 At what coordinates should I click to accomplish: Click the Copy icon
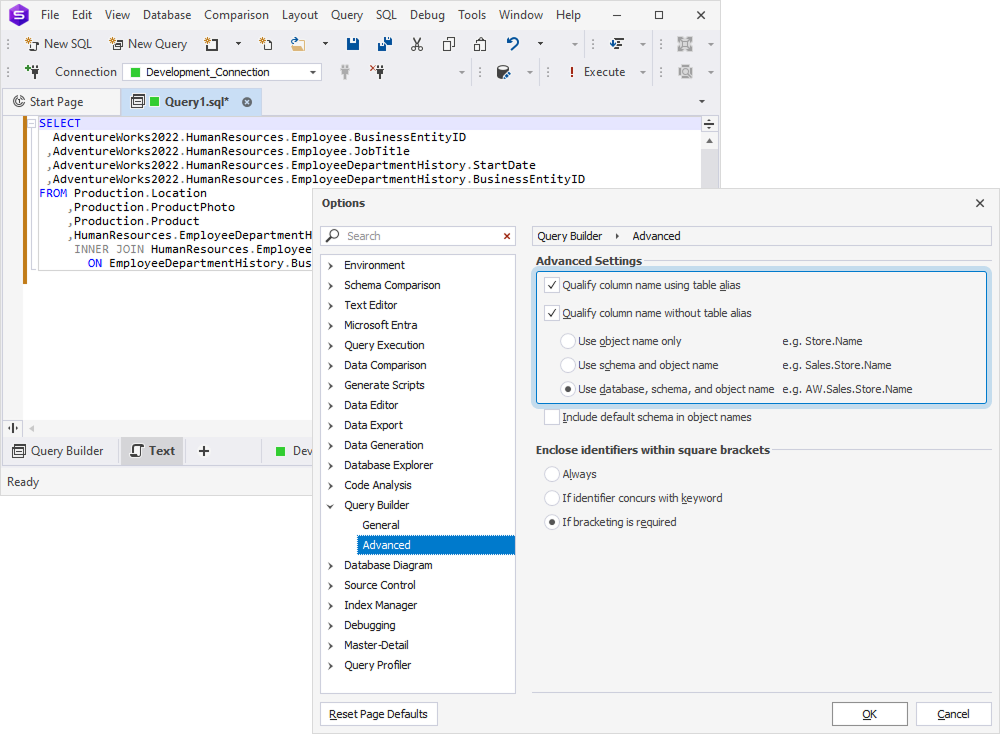click(449, 44)
